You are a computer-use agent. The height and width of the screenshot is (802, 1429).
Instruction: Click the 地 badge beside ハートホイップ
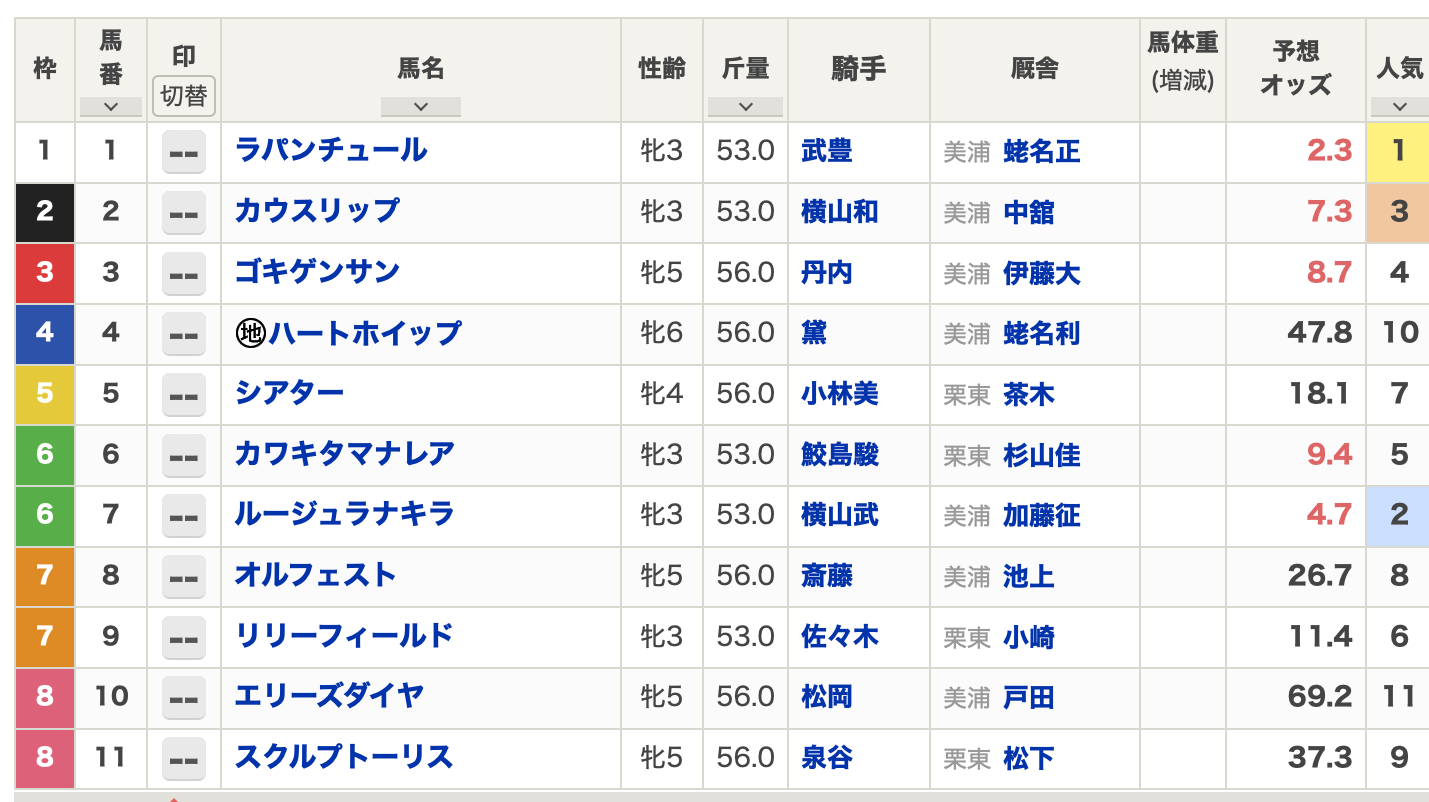coord(250,333)
